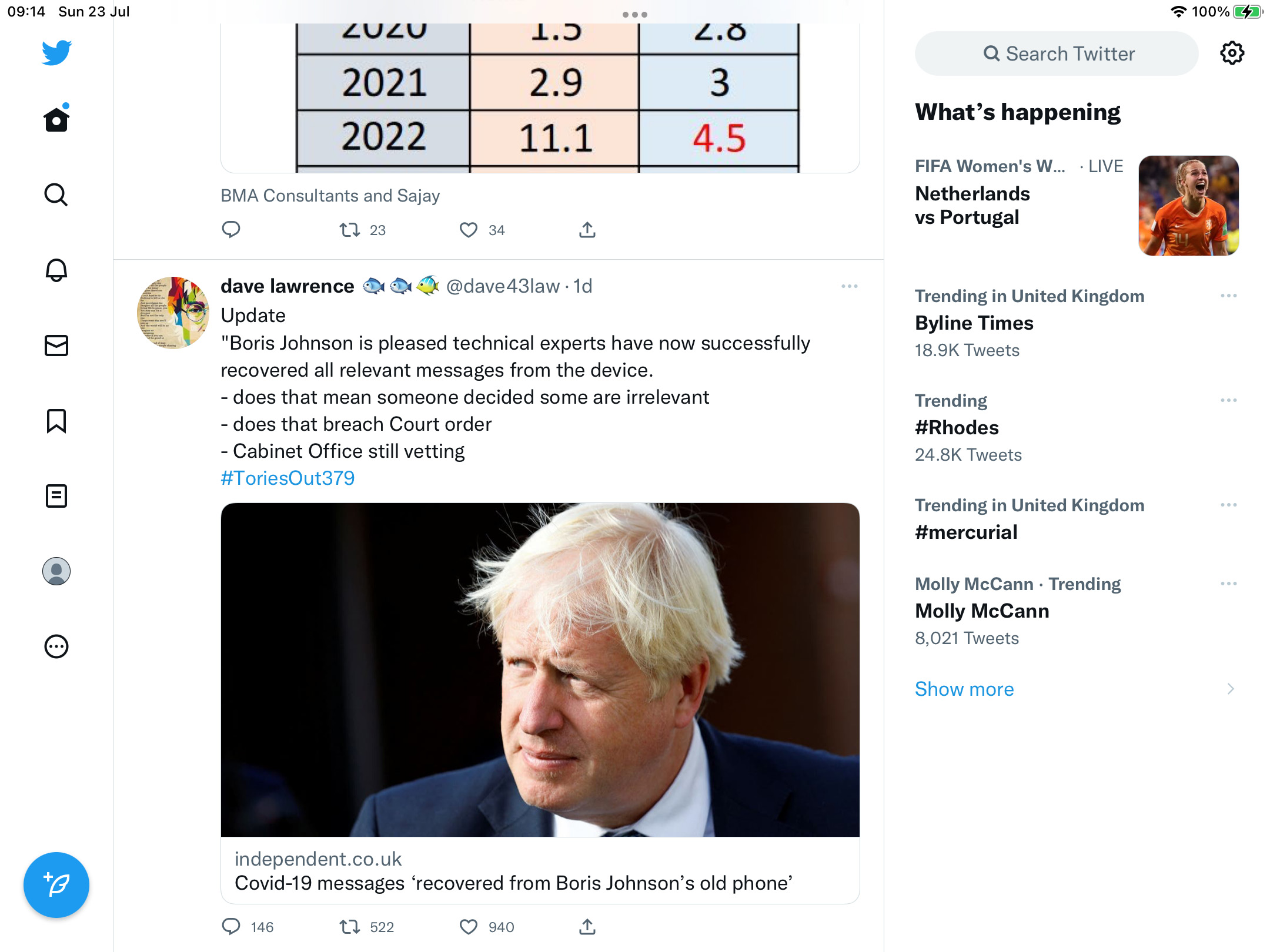
Task: Open Messages envelope icon
Action: click(56, 345)
